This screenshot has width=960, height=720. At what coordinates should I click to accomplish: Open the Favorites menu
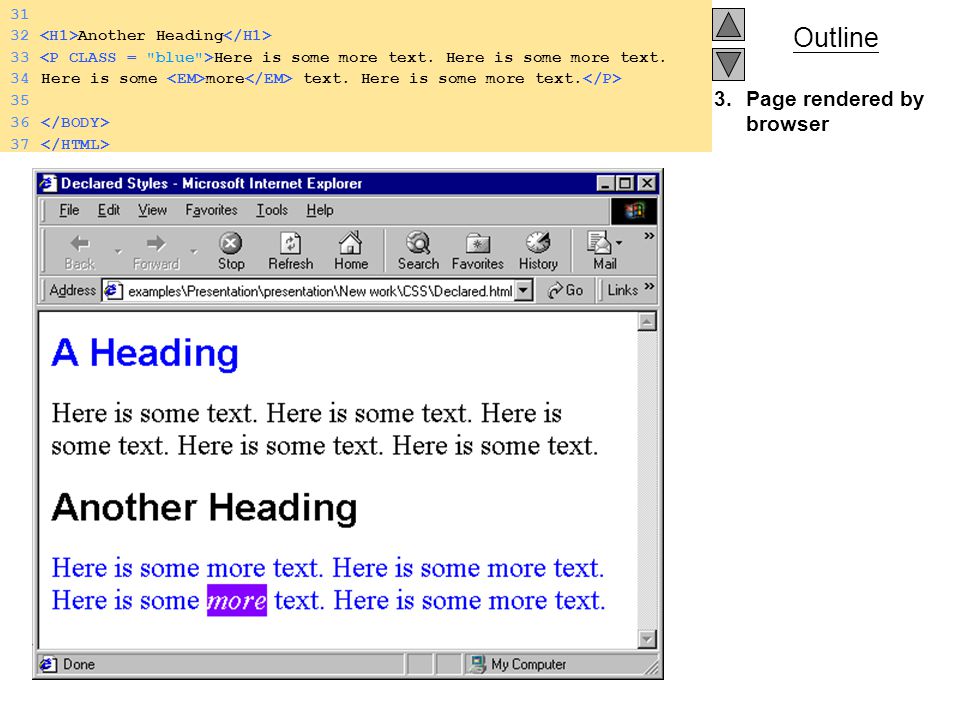tap(211, 210)
